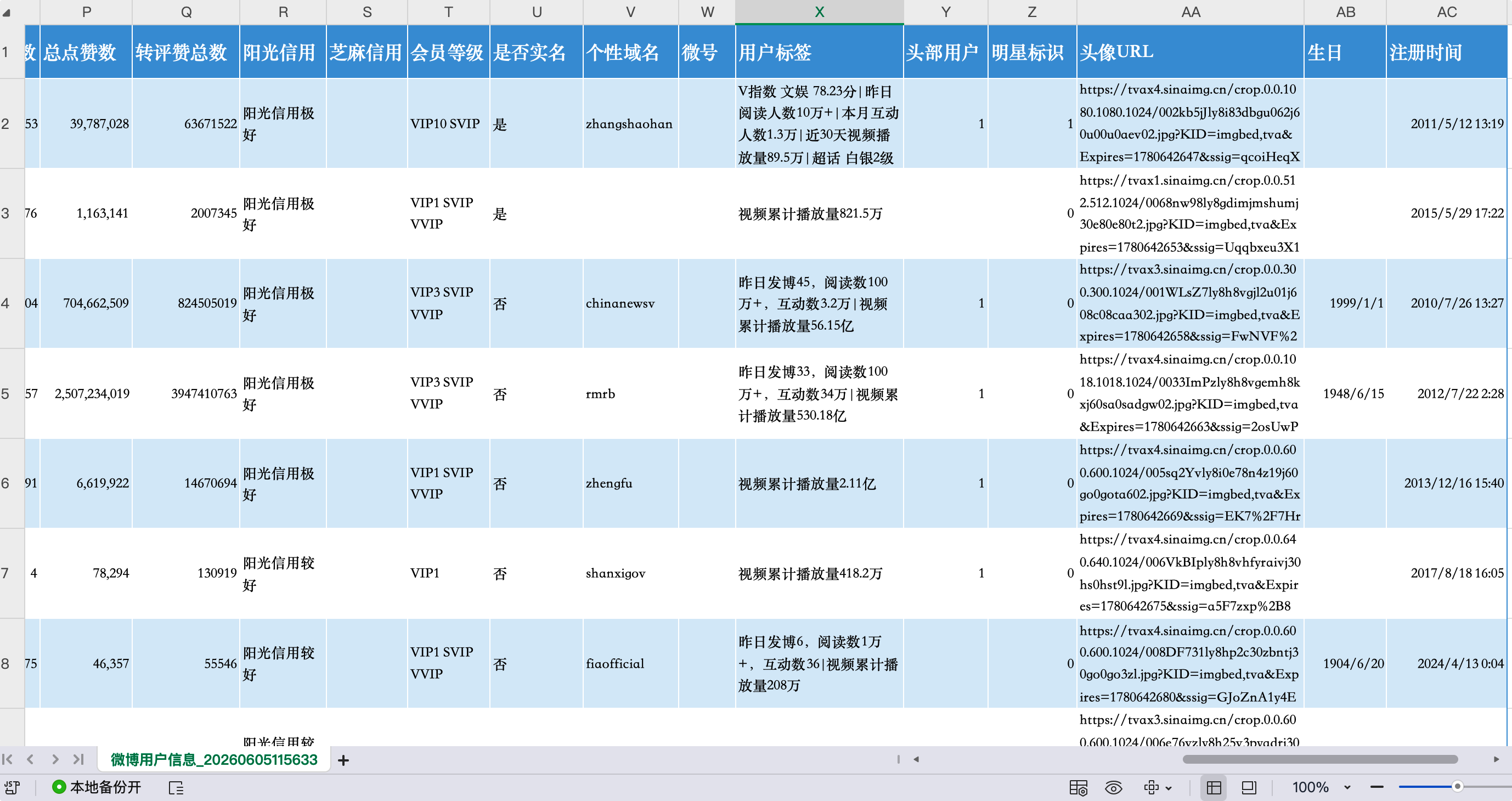The height and width of the screenshot is (801, 1512).
Task: Toggle eye-protection mode icon
Action: tap(1114, 787)
